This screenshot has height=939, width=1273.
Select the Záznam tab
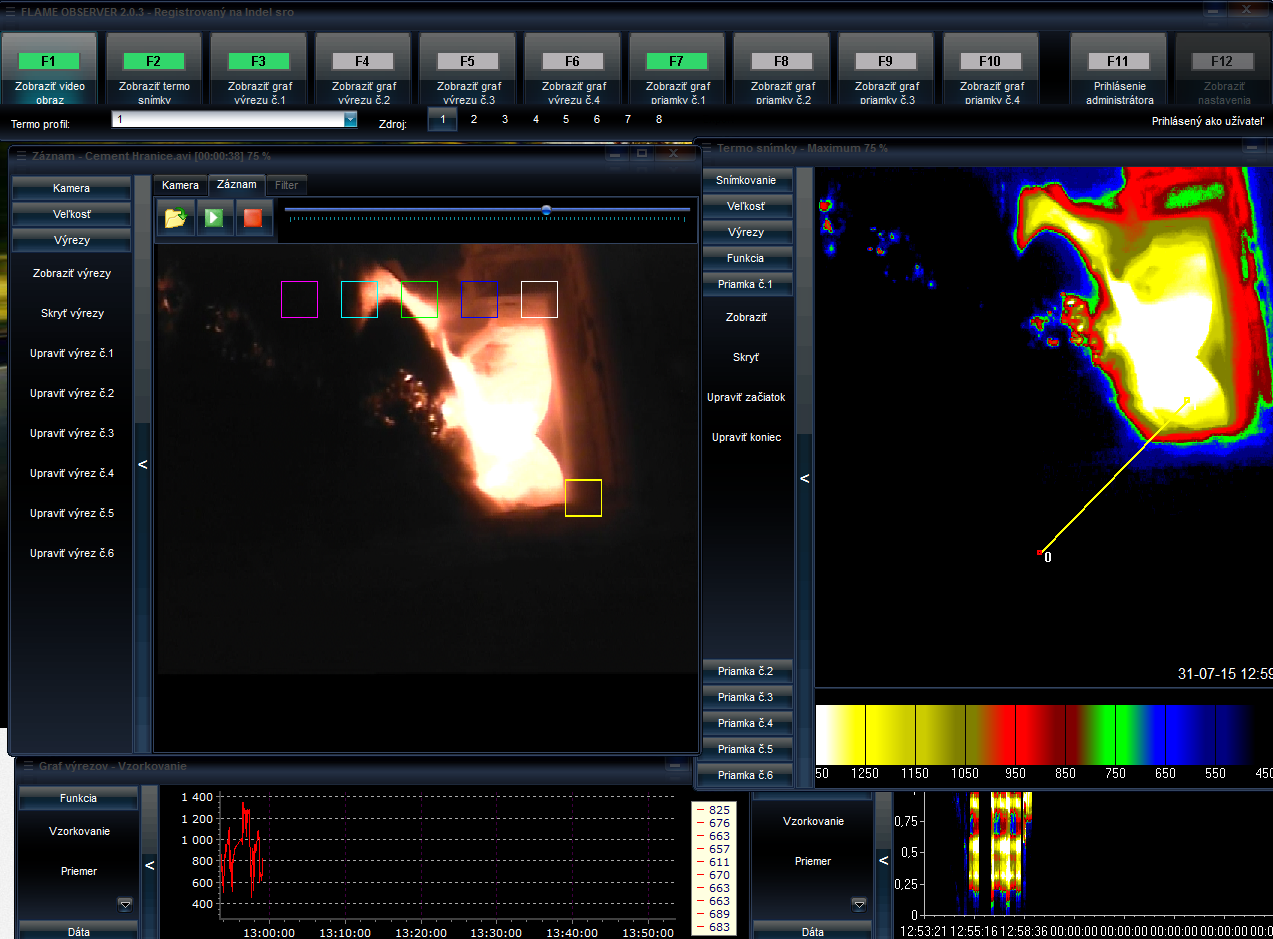pos(236,185)
